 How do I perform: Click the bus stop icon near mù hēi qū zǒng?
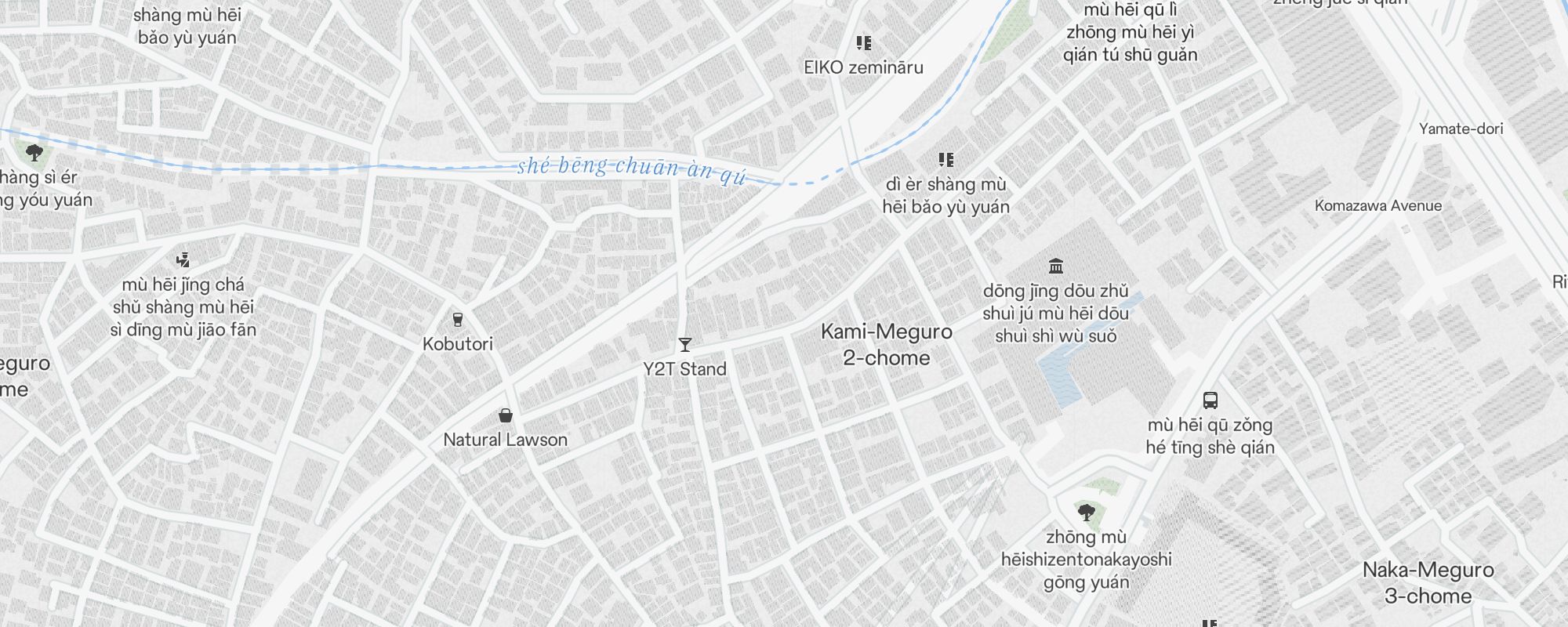tap(1210, 400)
